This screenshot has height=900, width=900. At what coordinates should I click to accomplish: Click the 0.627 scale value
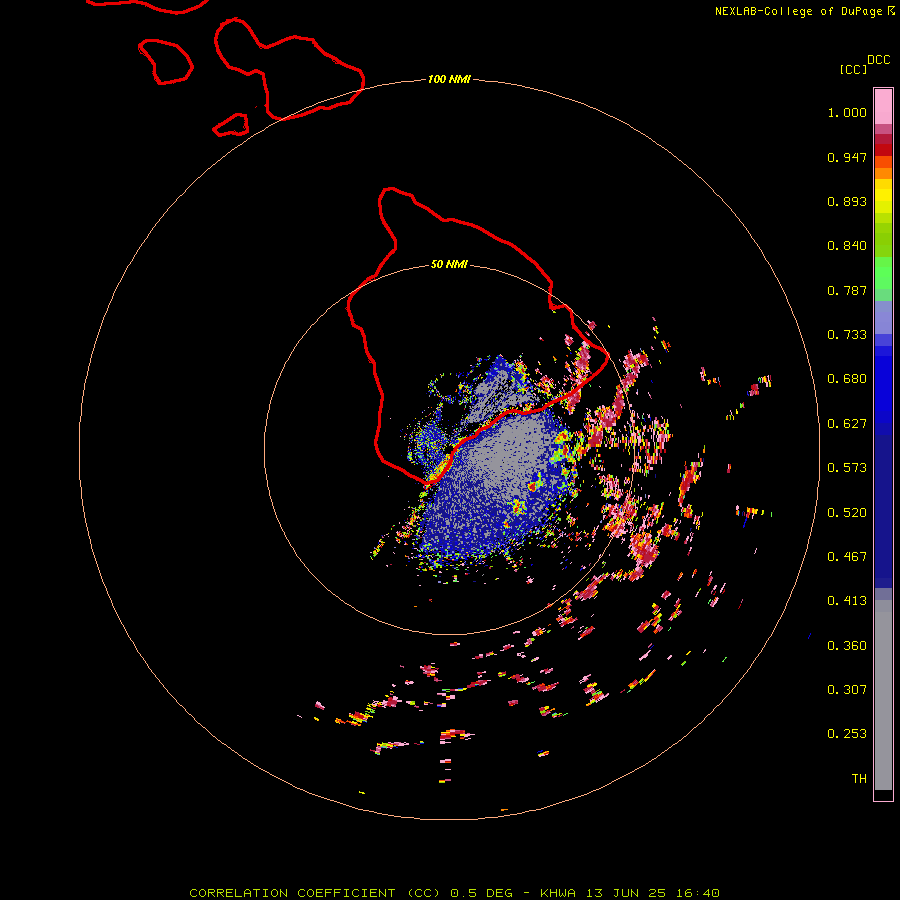coord(847,424)
